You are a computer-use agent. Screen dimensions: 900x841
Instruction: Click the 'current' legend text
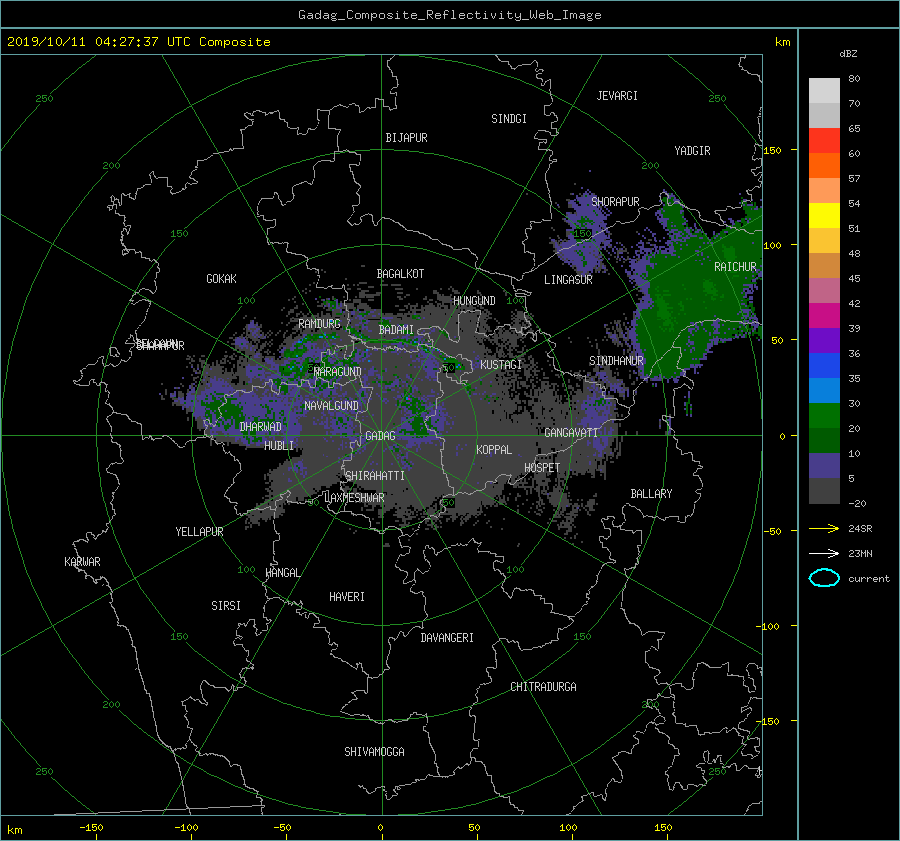(868, 579)
